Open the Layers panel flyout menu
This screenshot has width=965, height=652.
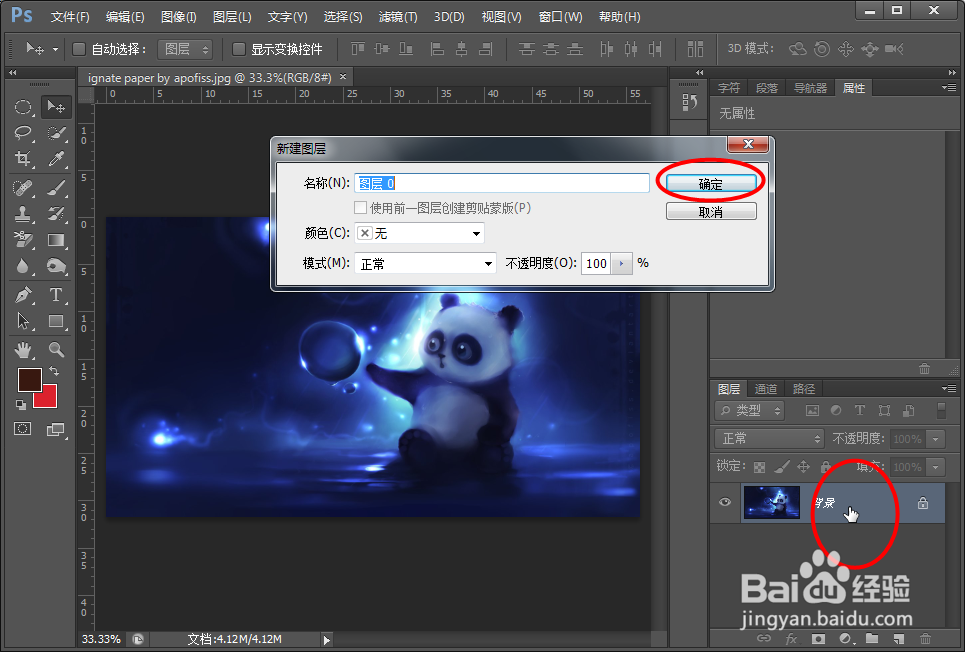tap(948, 388)
